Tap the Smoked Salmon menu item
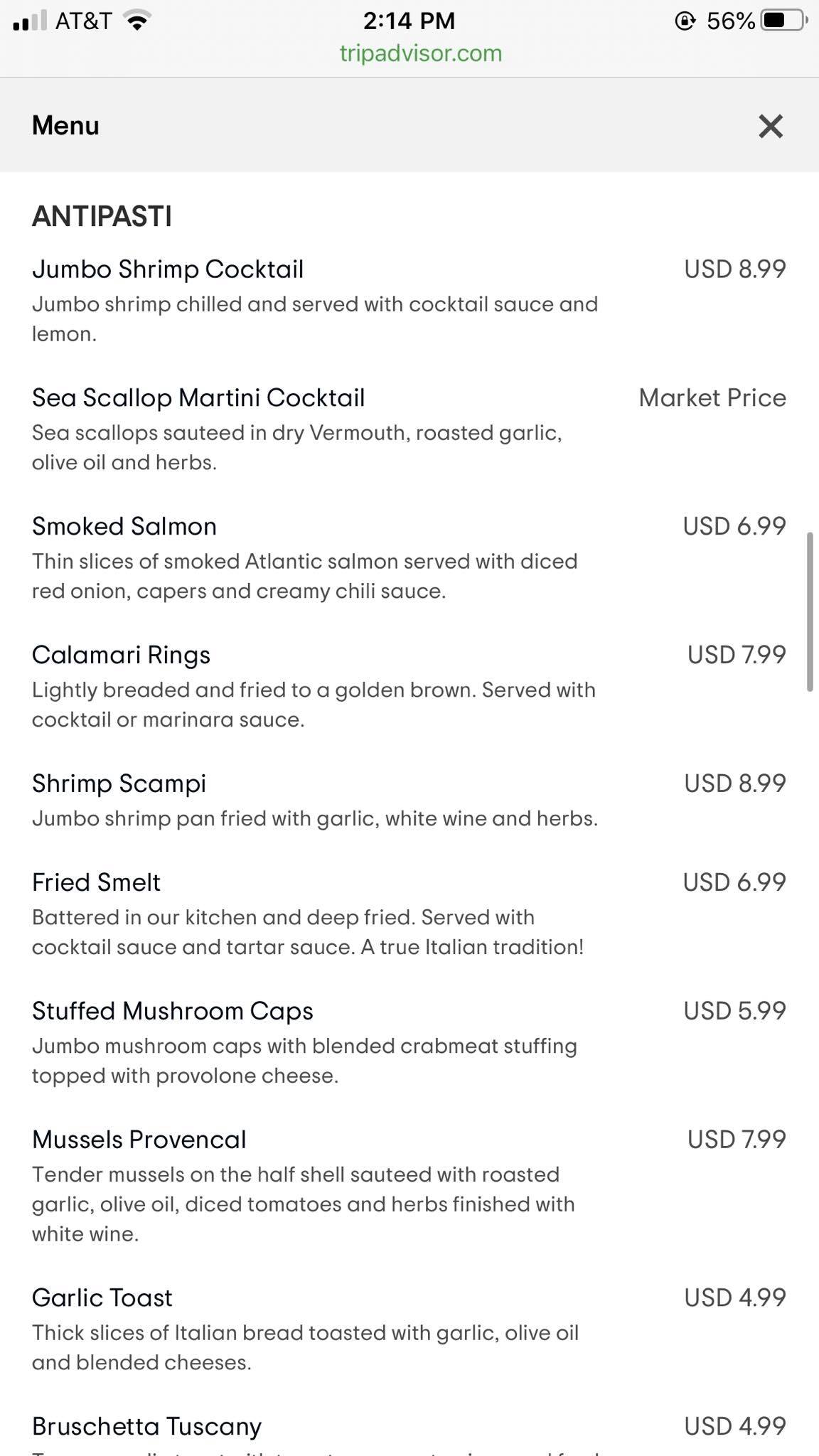The image size is (819, 1456). (x=124, y=527)
